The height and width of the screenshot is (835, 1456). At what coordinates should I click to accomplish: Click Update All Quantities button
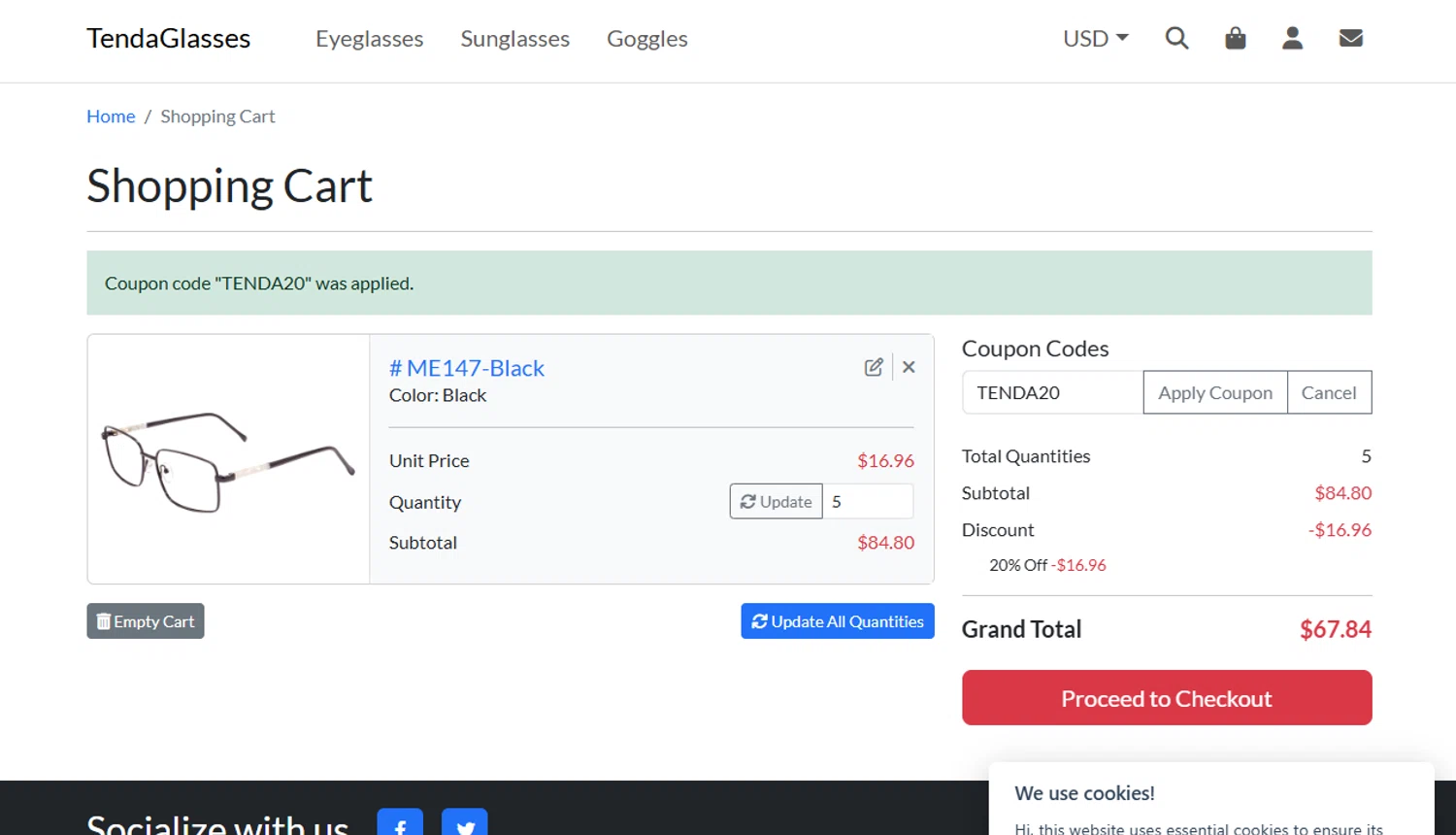tap(838, 621)
